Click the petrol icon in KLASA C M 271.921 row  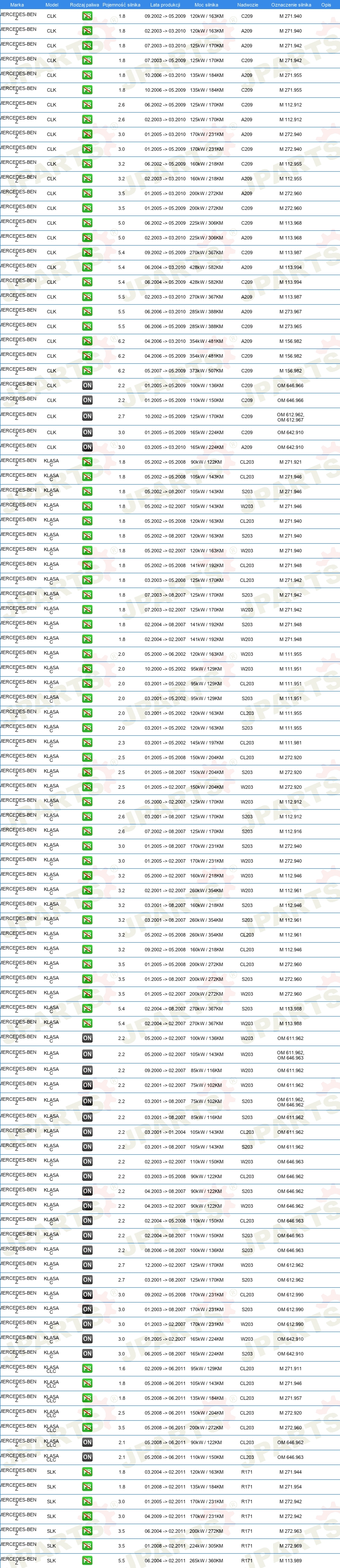[x=87, y=462]
